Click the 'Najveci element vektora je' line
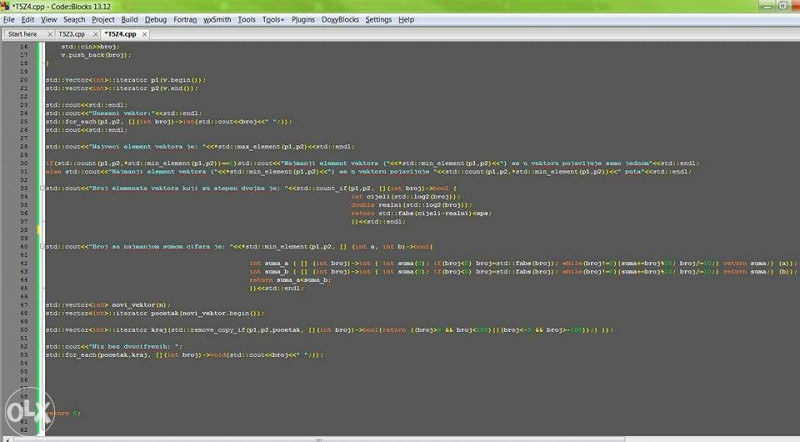The height and width of the screenshot is (442, 800). coord(200,146)
